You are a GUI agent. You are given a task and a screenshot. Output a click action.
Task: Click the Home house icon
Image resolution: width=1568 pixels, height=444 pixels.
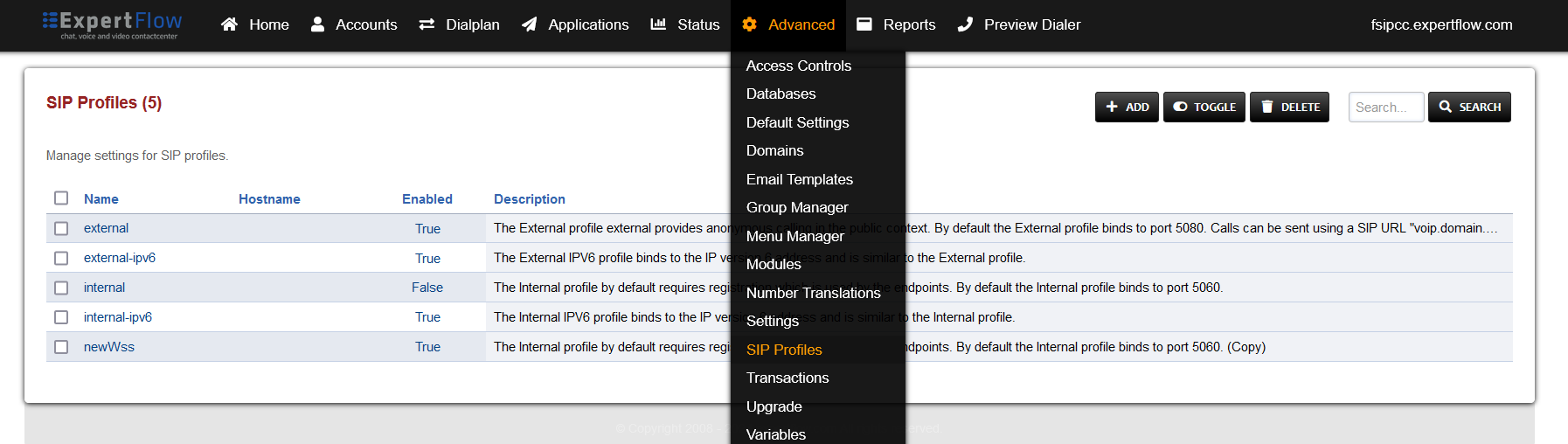[229, 24]
